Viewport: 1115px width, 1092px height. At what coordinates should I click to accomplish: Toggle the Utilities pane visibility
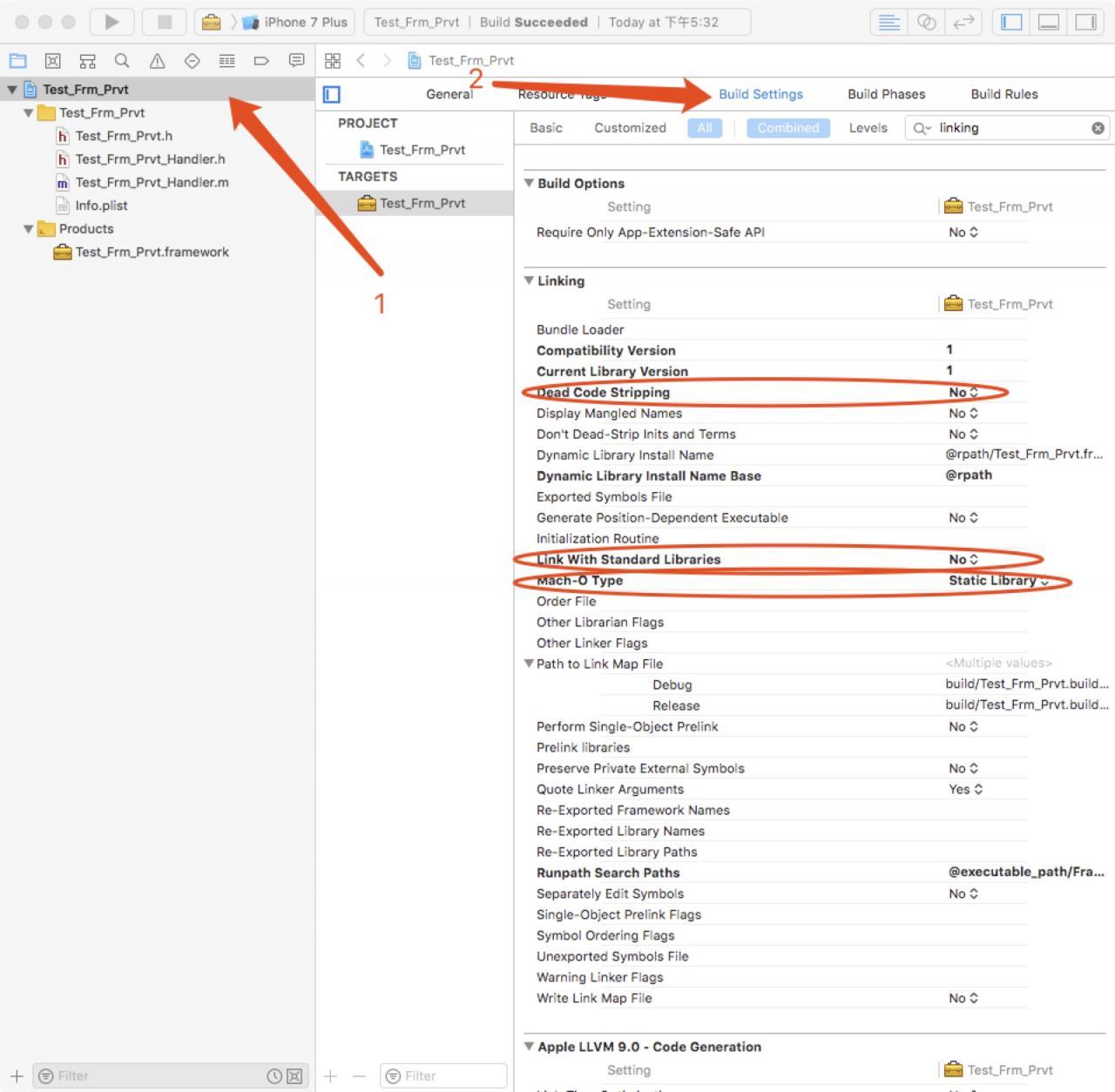click(1085, 22)
